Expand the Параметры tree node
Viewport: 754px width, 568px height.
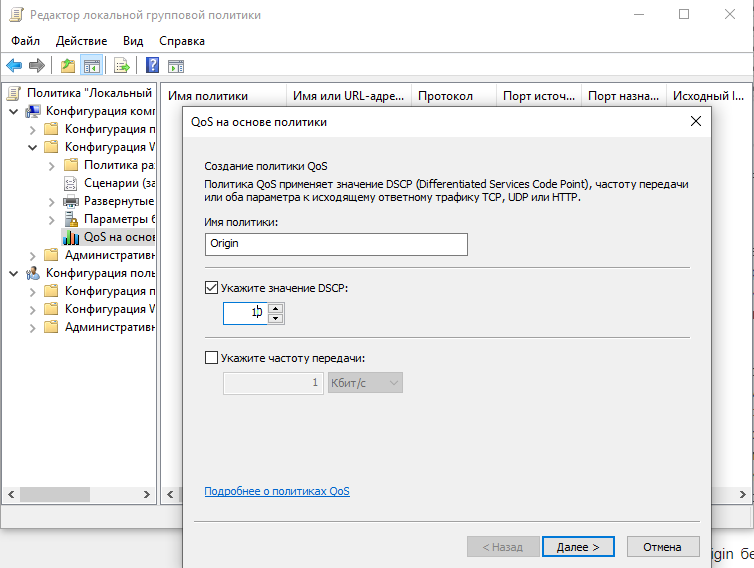(51, 220)
